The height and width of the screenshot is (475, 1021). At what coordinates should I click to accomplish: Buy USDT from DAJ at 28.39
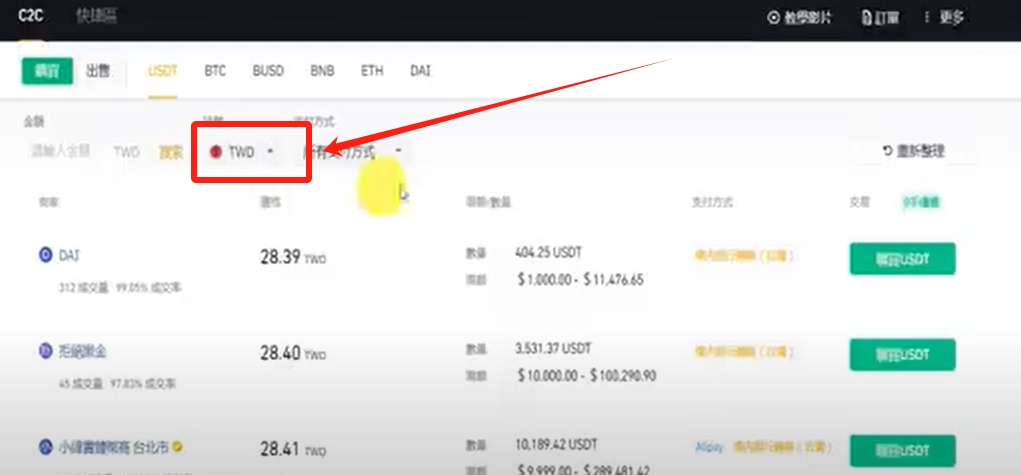click(902, 259)
